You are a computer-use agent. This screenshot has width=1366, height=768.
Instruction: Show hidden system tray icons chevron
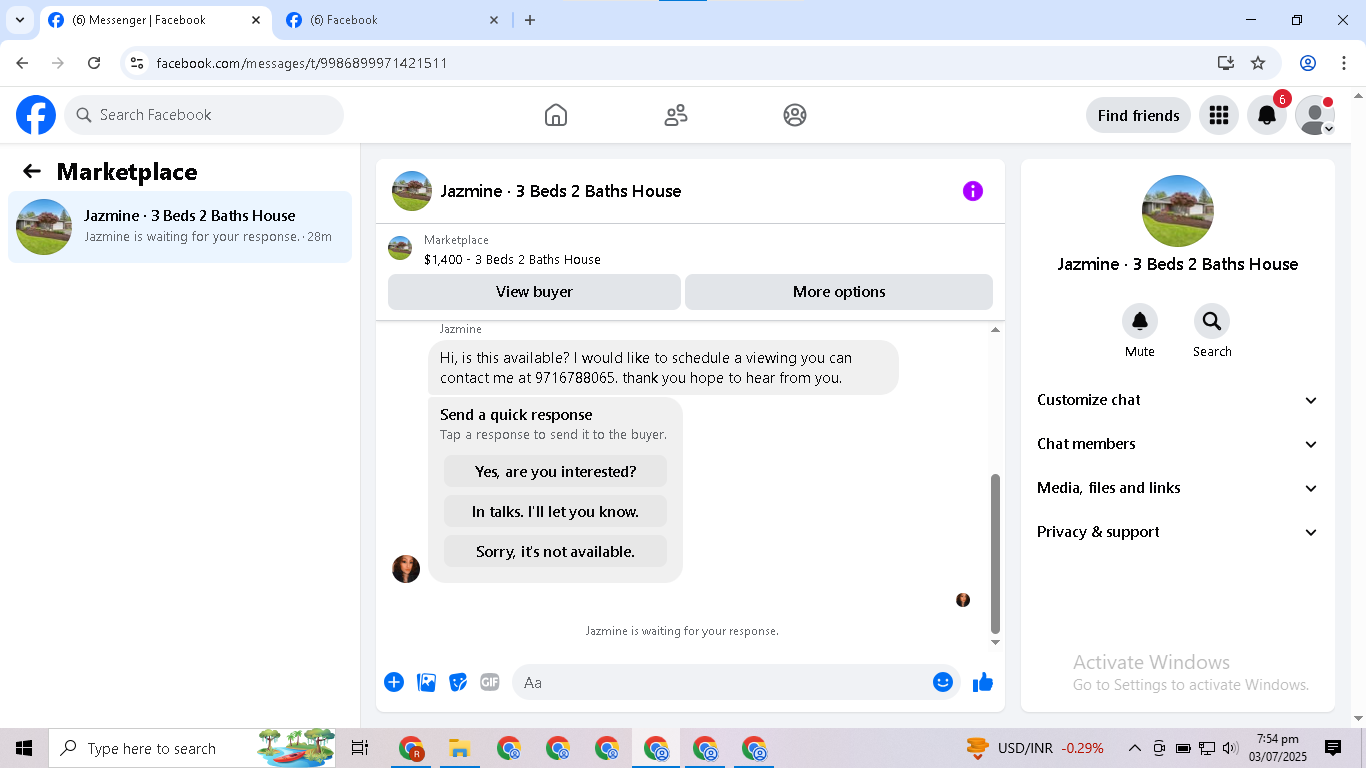click(x=1135, y=748)
